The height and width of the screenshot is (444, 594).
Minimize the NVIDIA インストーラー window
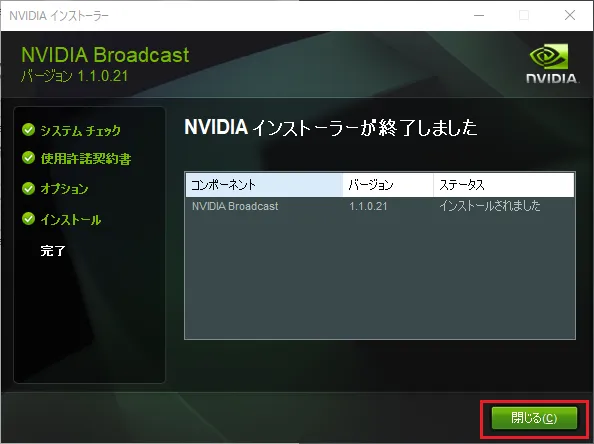pyautogui.click(x=479, y=16)
